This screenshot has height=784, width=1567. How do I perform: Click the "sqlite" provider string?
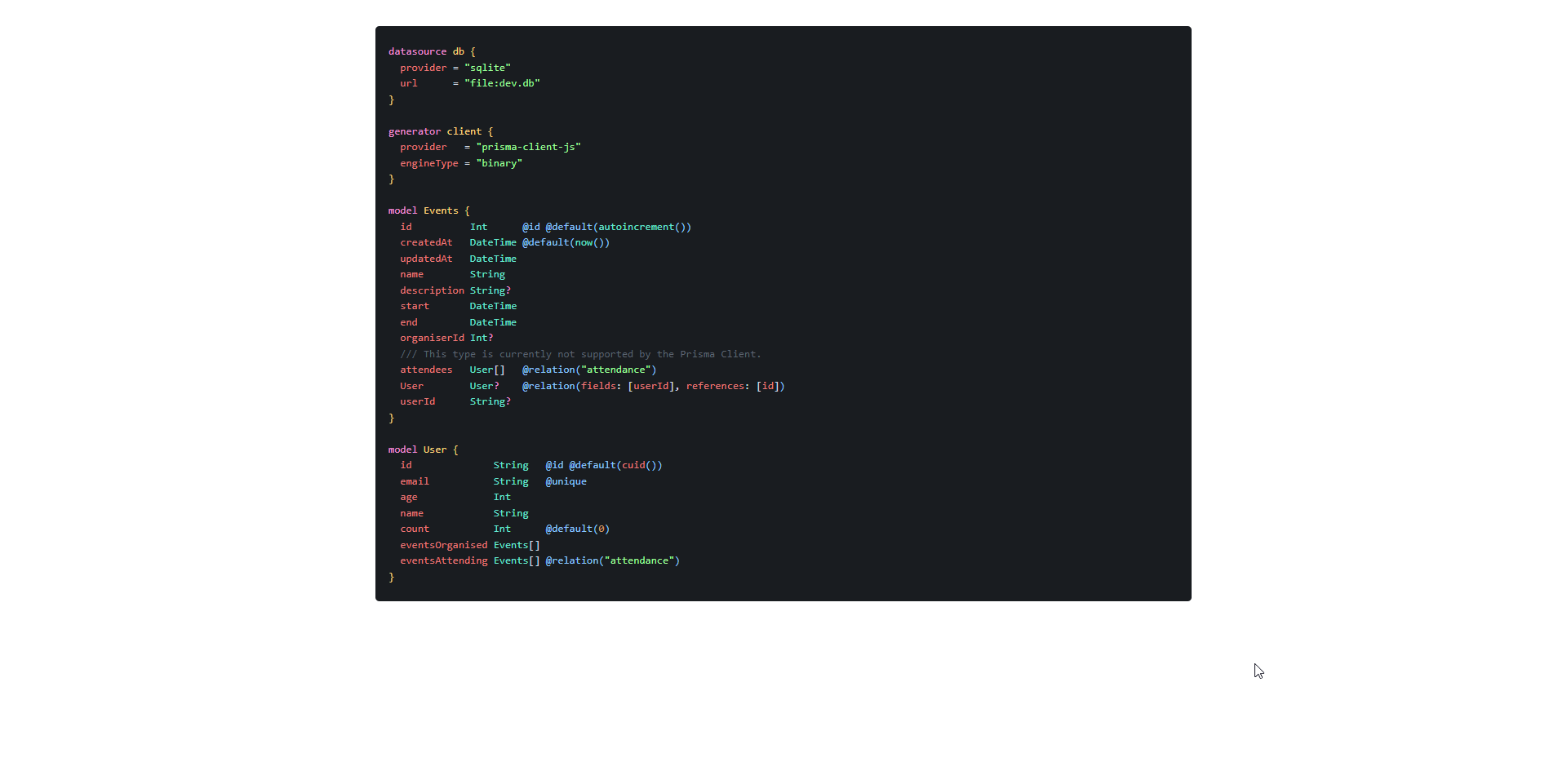(x=487, y=68)
